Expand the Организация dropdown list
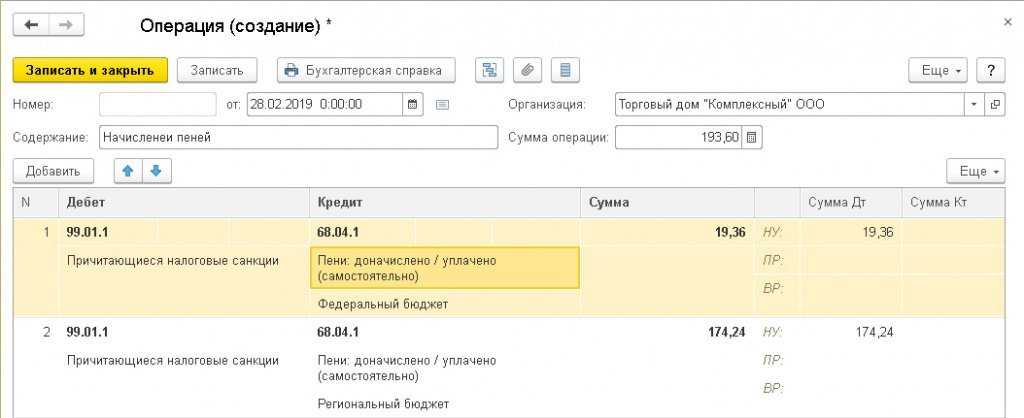Image resolution: width=1024 pixels, height=418 pixels. pos(974,104)
